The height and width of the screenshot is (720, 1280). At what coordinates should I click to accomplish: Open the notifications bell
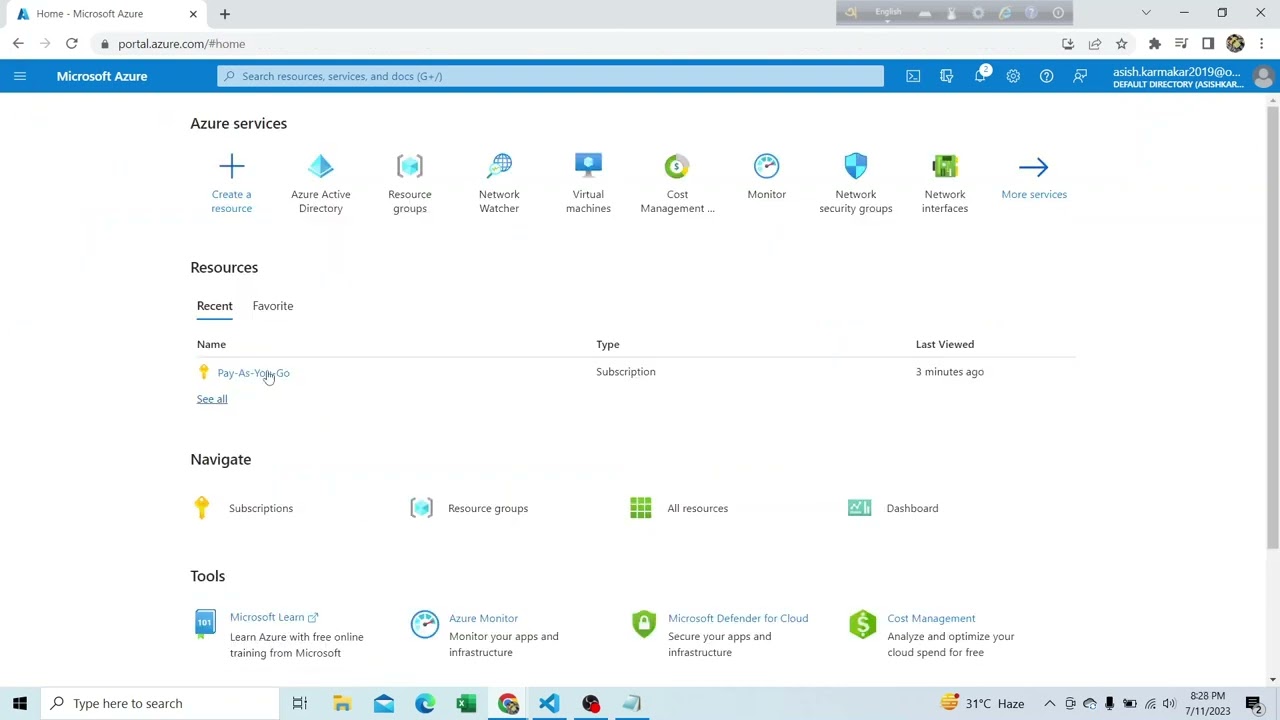(x=980, y=76)
